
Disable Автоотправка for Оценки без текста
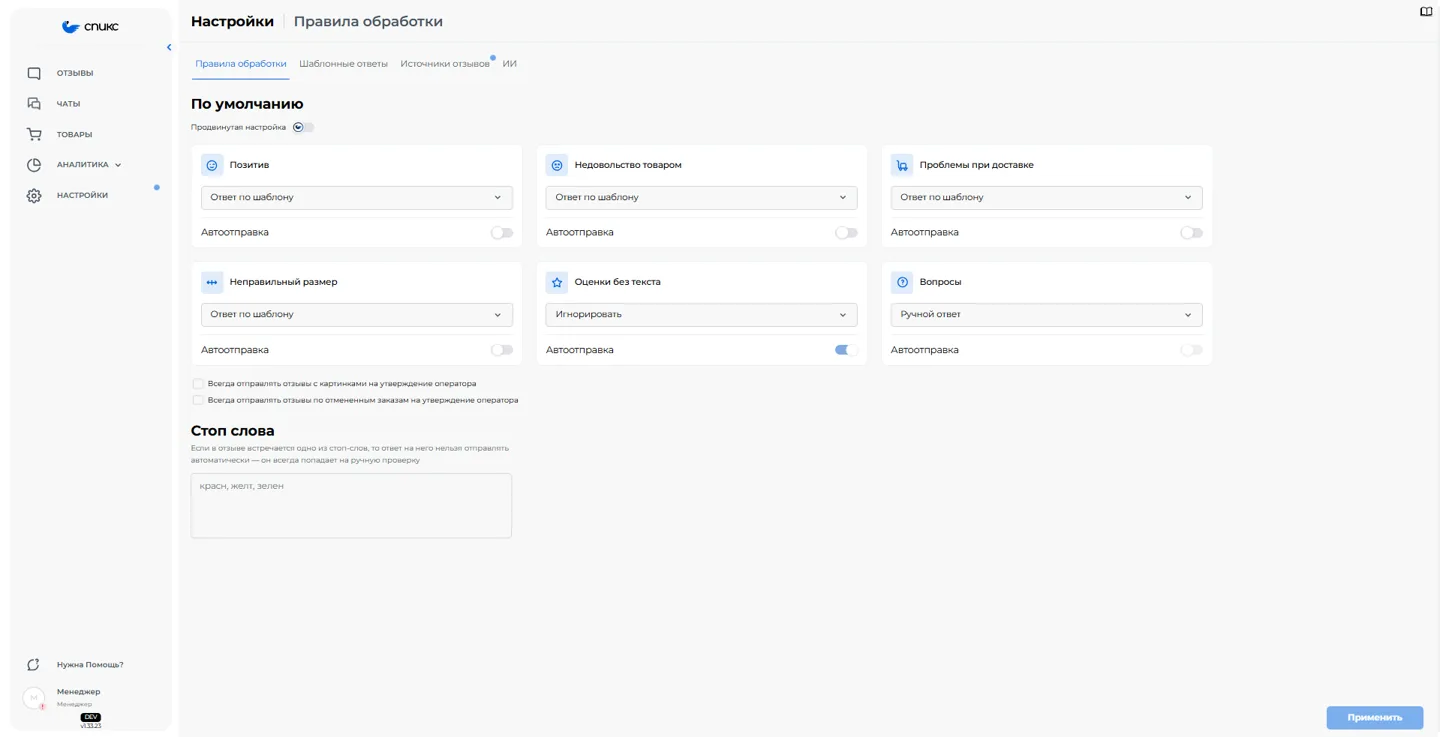click(x=846, y=350)
